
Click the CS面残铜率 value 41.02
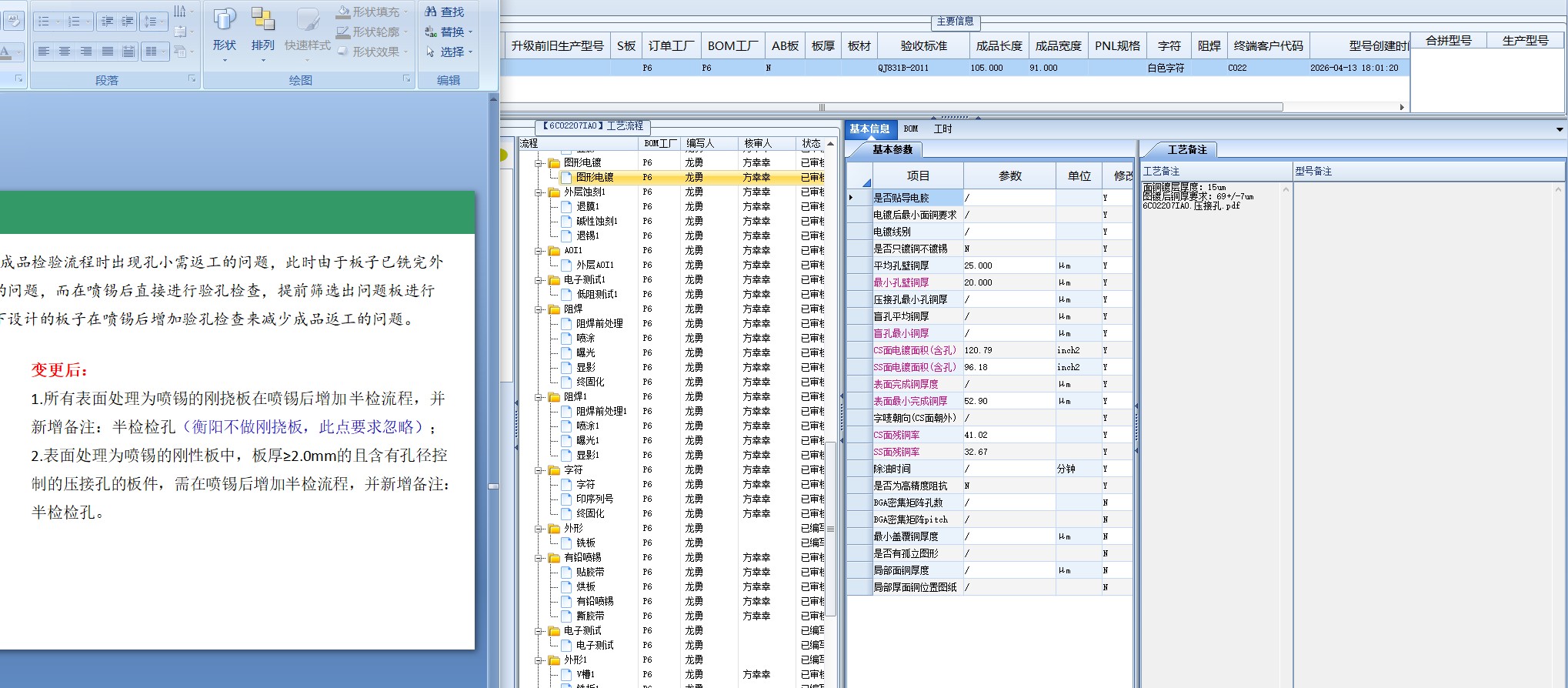(x=1009, y=435)
